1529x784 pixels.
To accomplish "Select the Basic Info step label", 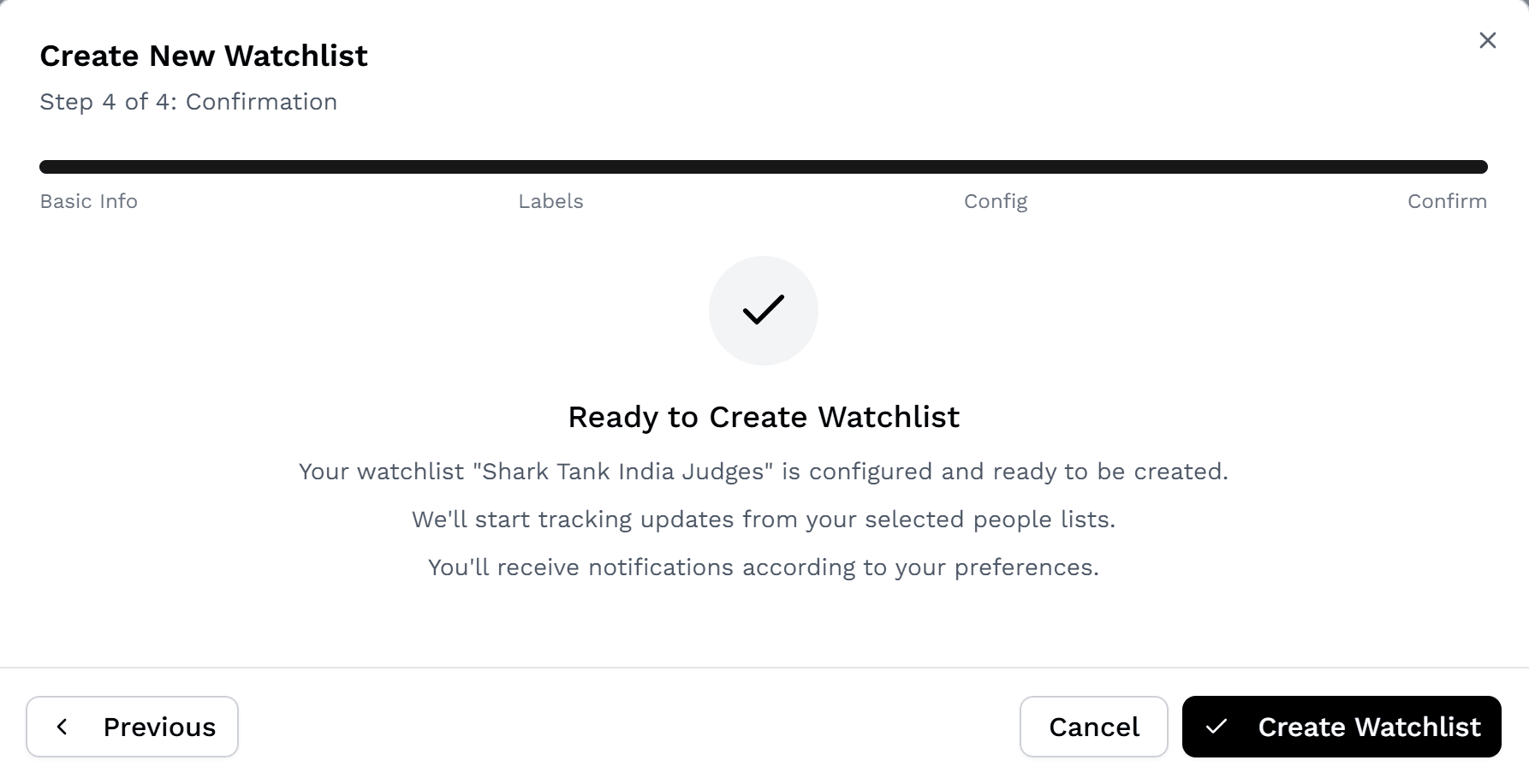I will click(88, 201).
